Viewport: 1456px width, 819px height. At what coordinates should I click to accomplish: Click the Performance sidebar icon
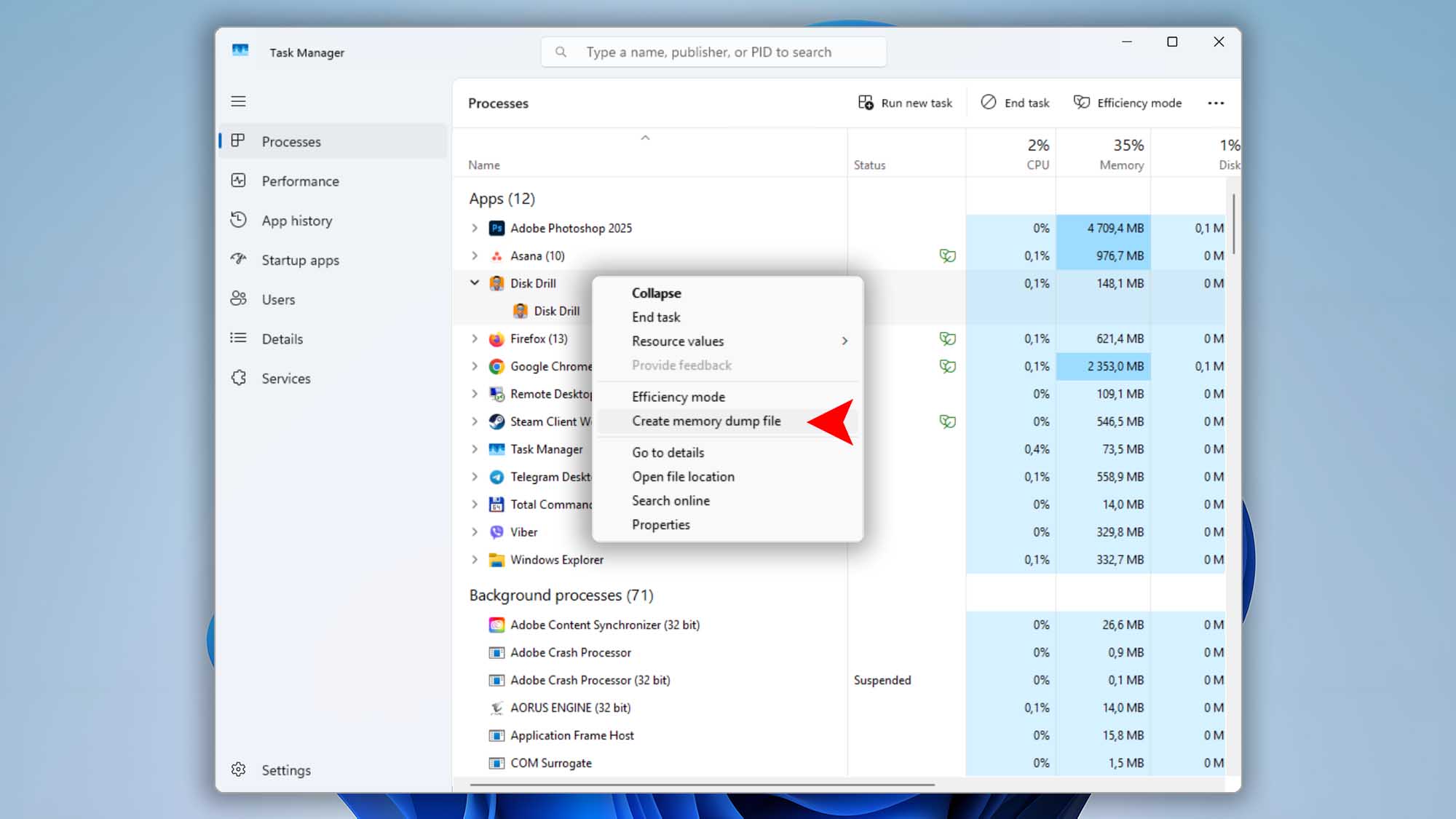pos(238,181)
